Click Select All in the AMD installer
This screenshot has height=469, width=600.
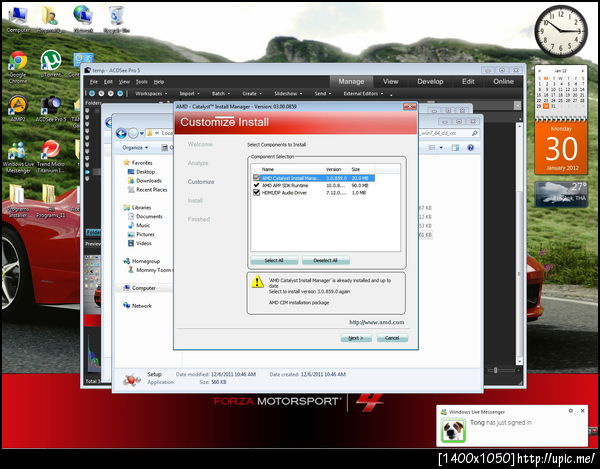pos(274,261)
